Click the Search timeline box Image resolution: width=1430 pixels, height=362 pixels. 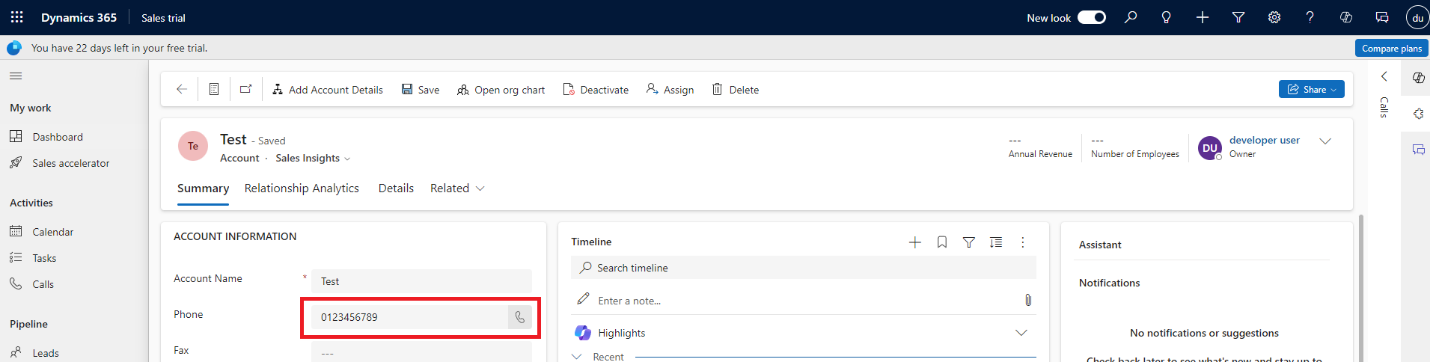pyautogui.click(x=804, y=268)
